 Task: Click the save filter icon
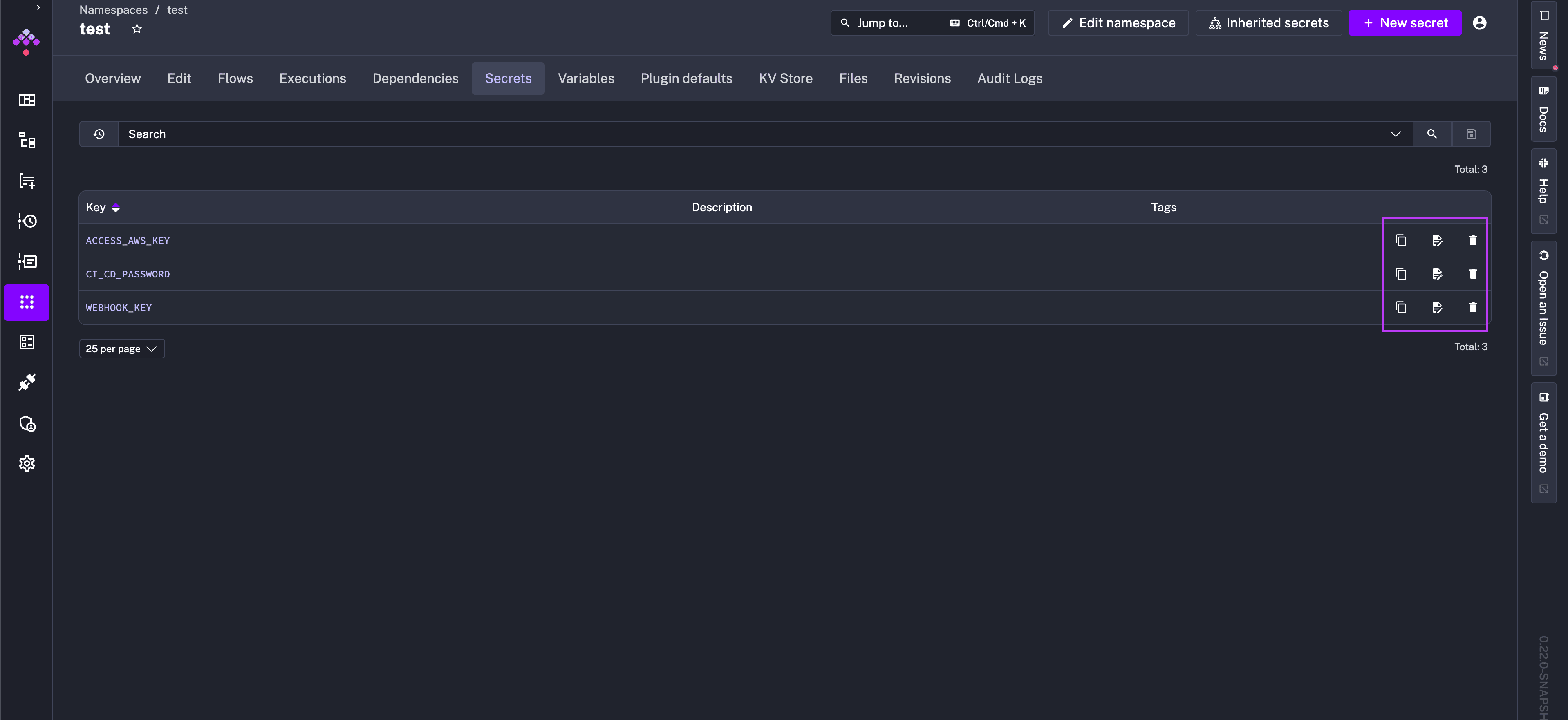click(1471, 134)
